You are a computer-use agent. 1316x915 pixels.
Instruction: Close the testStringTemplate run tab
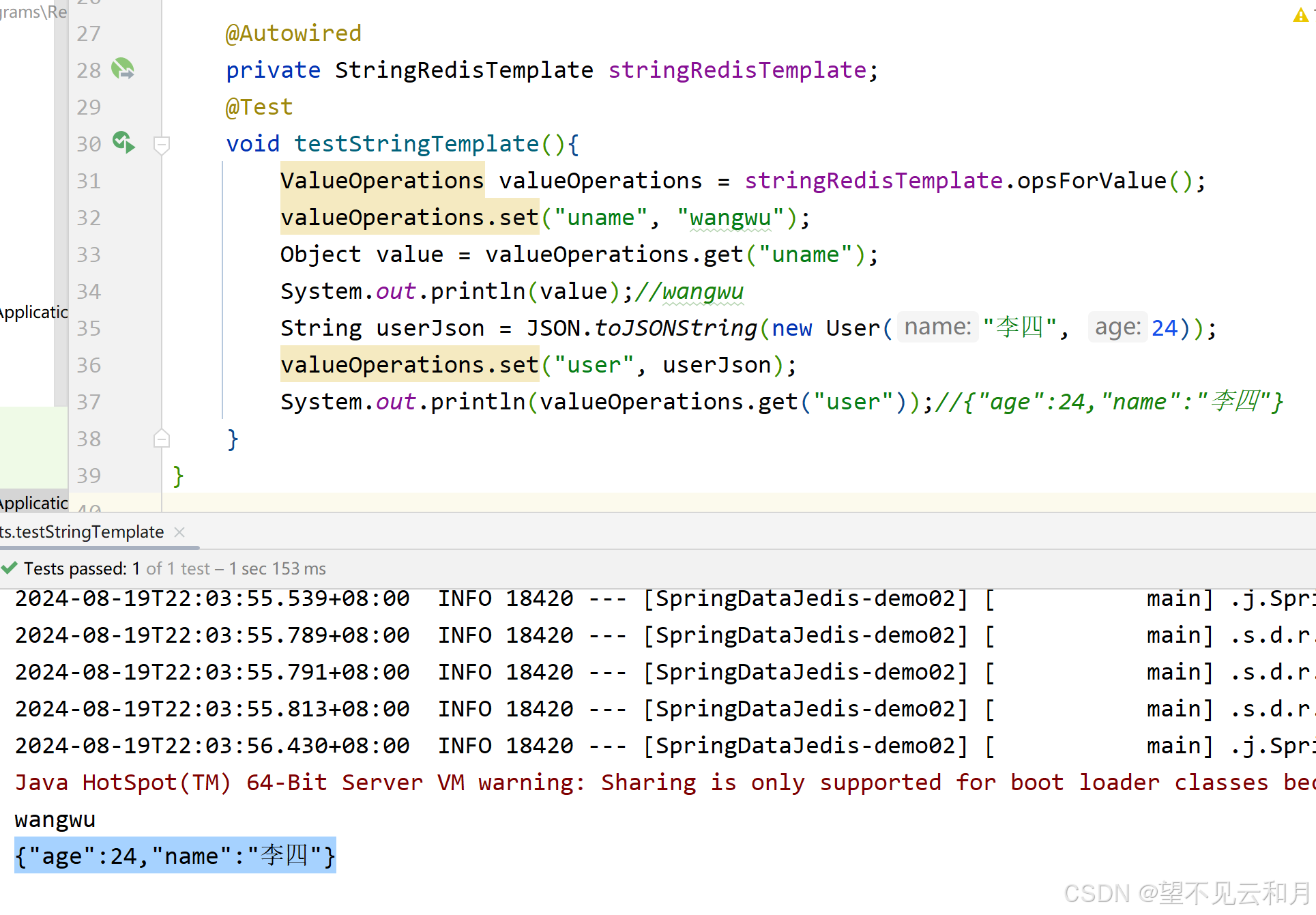[x=179, y=532]
